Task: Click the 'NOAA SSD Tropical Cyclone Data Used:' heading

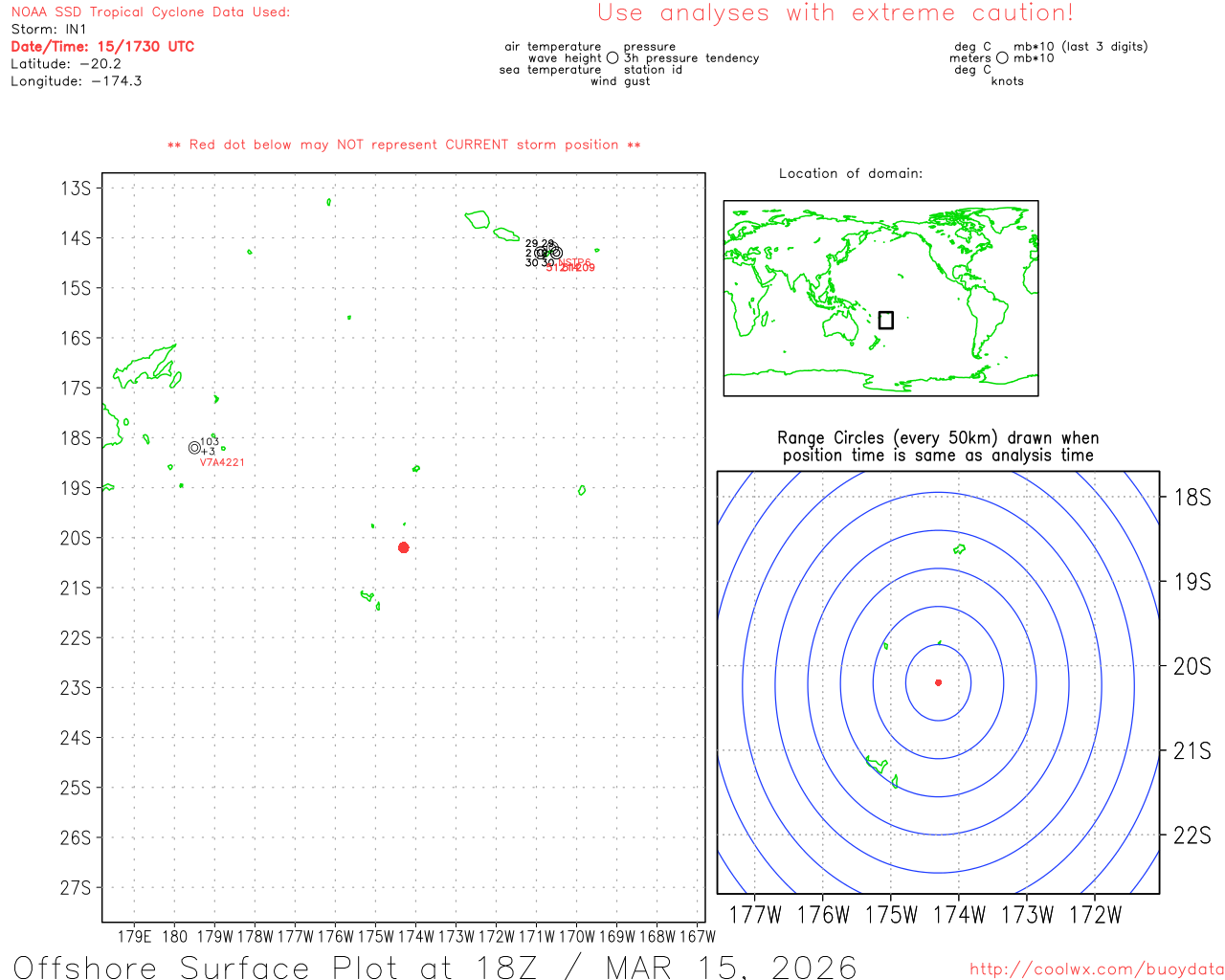Action: (150, 12)
